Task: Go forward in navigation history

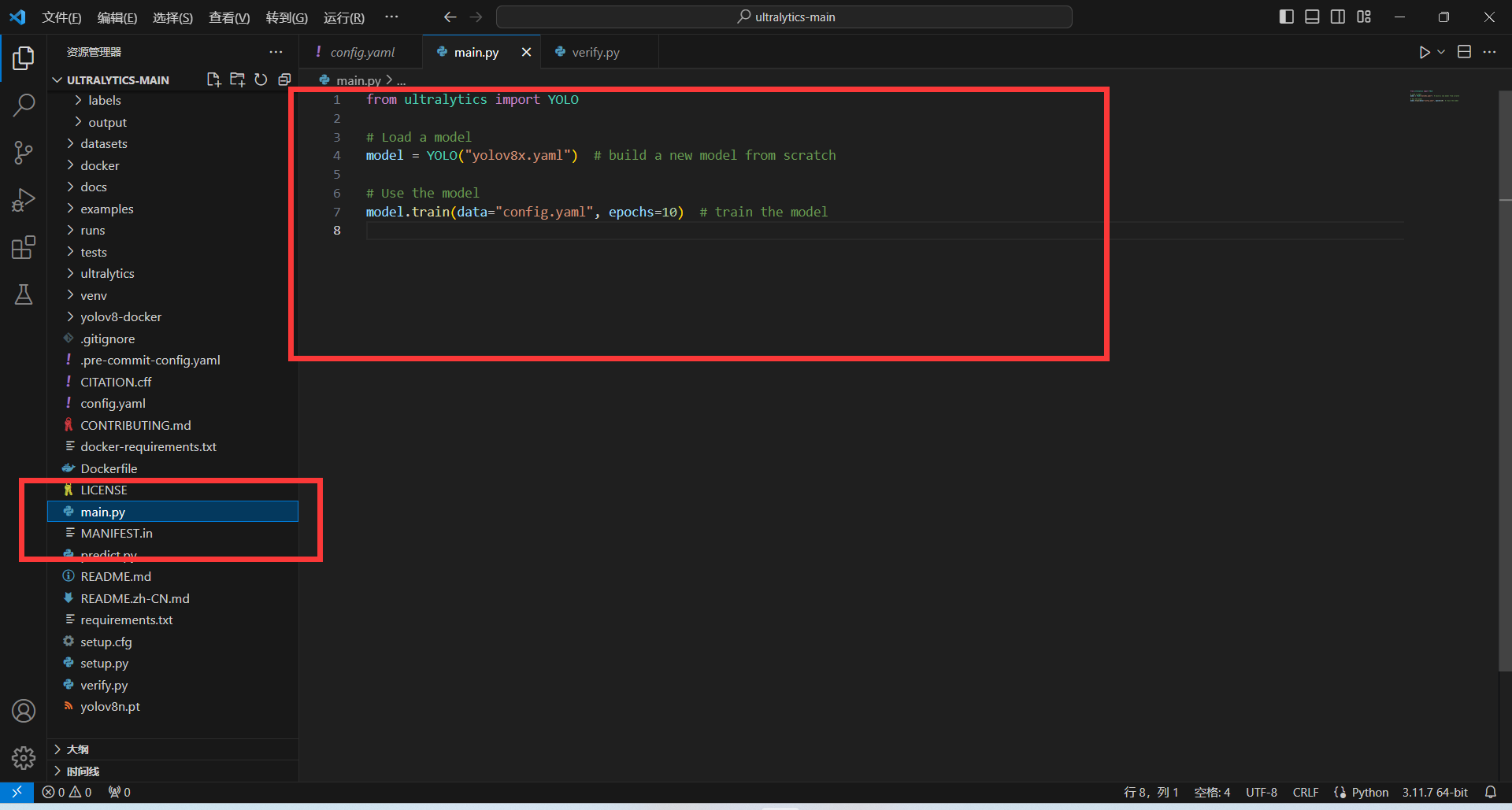Action: click(x=476, y=17)
